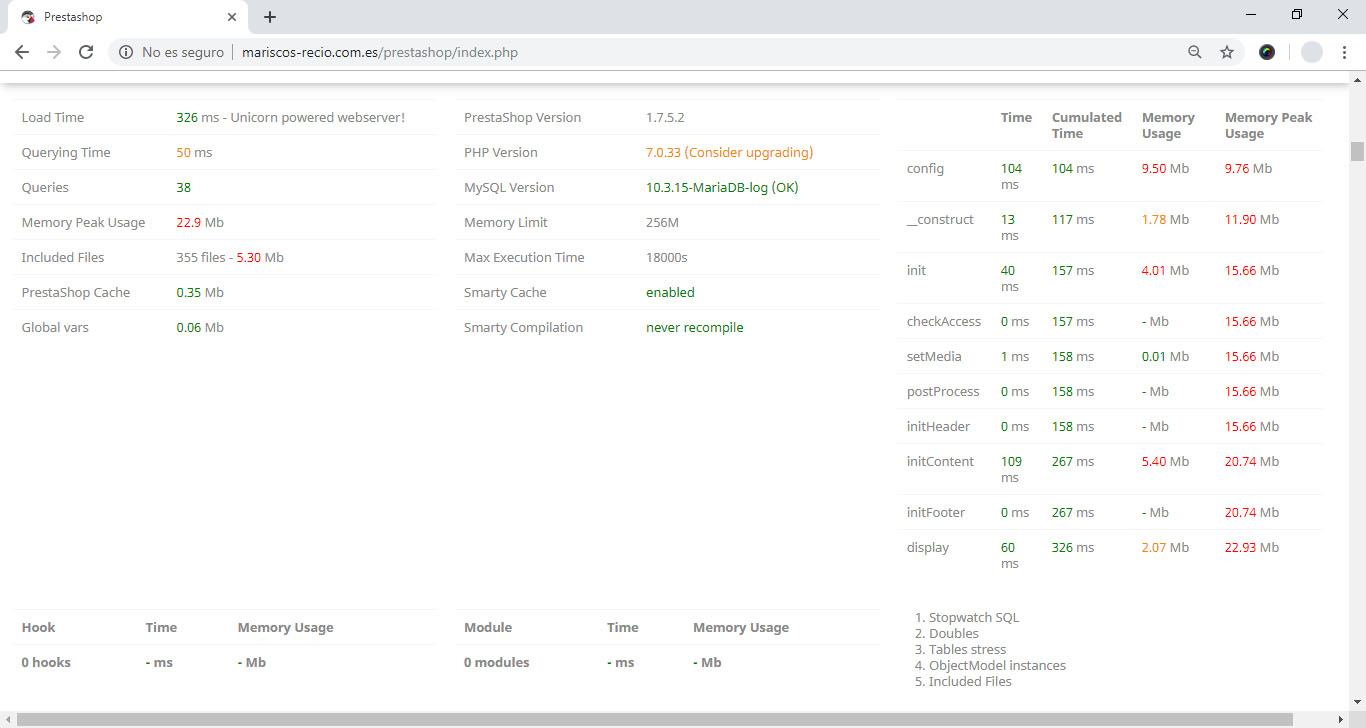Open the zoom control in address bar
The width and height of the screenshot is (1366, 728).
click(x=1194, y=52)
